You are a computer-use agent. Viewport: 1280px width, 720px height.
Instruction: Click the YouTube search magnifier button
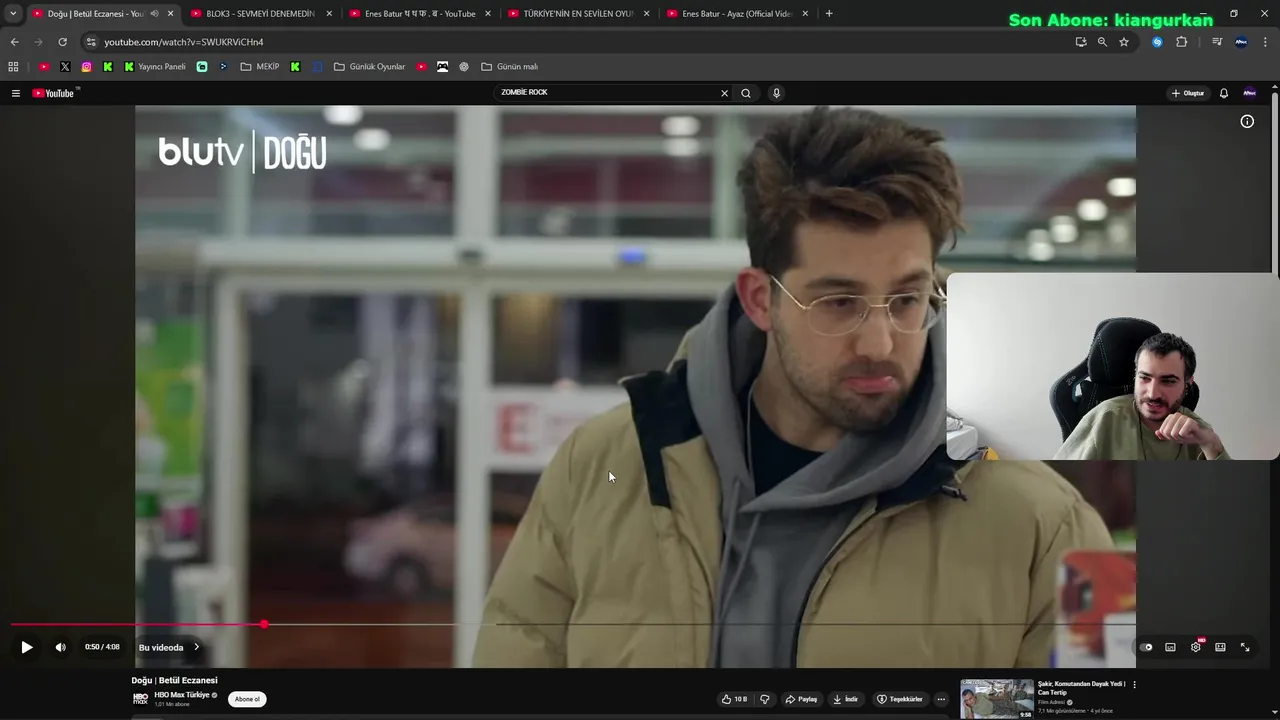(x=745, y=93)
